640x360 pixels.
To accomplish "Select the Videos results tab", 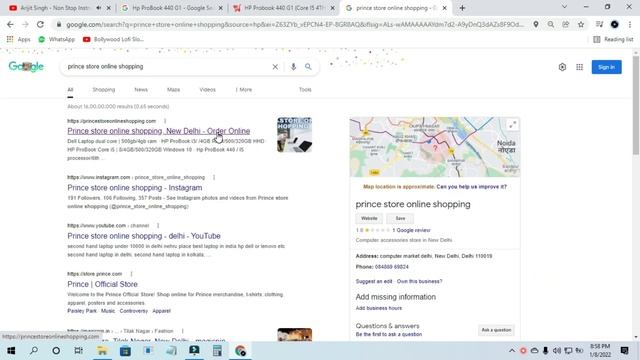I will (207, 89).
